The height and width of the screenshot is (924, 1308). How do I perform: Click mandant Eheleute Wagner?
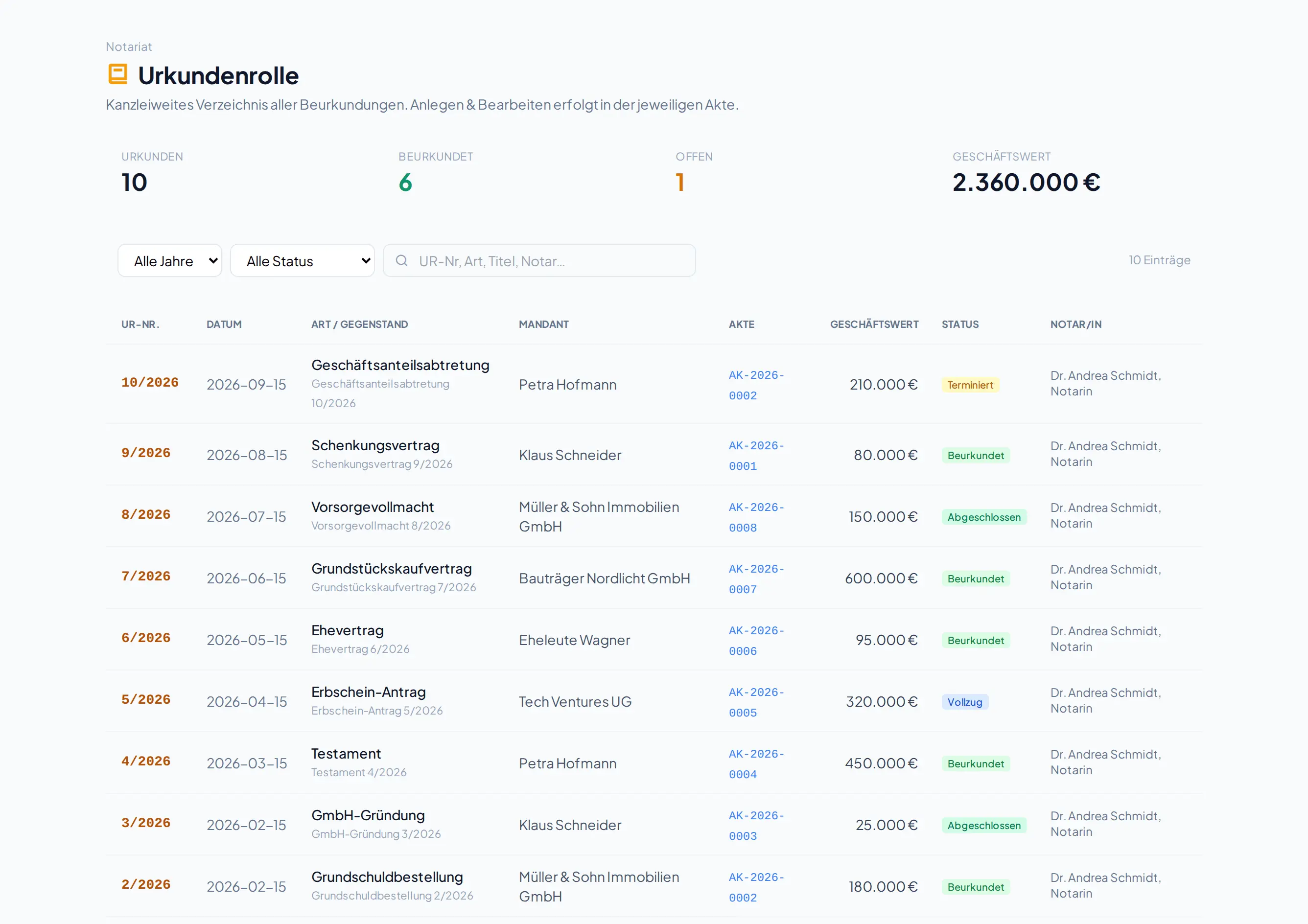pyautogui.click(x=574, y=640)
